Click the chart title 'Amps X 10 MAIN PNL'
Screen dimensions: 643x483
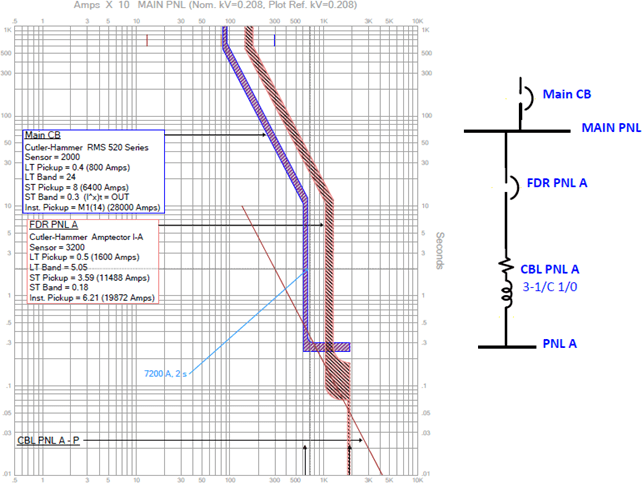[215, 5]
